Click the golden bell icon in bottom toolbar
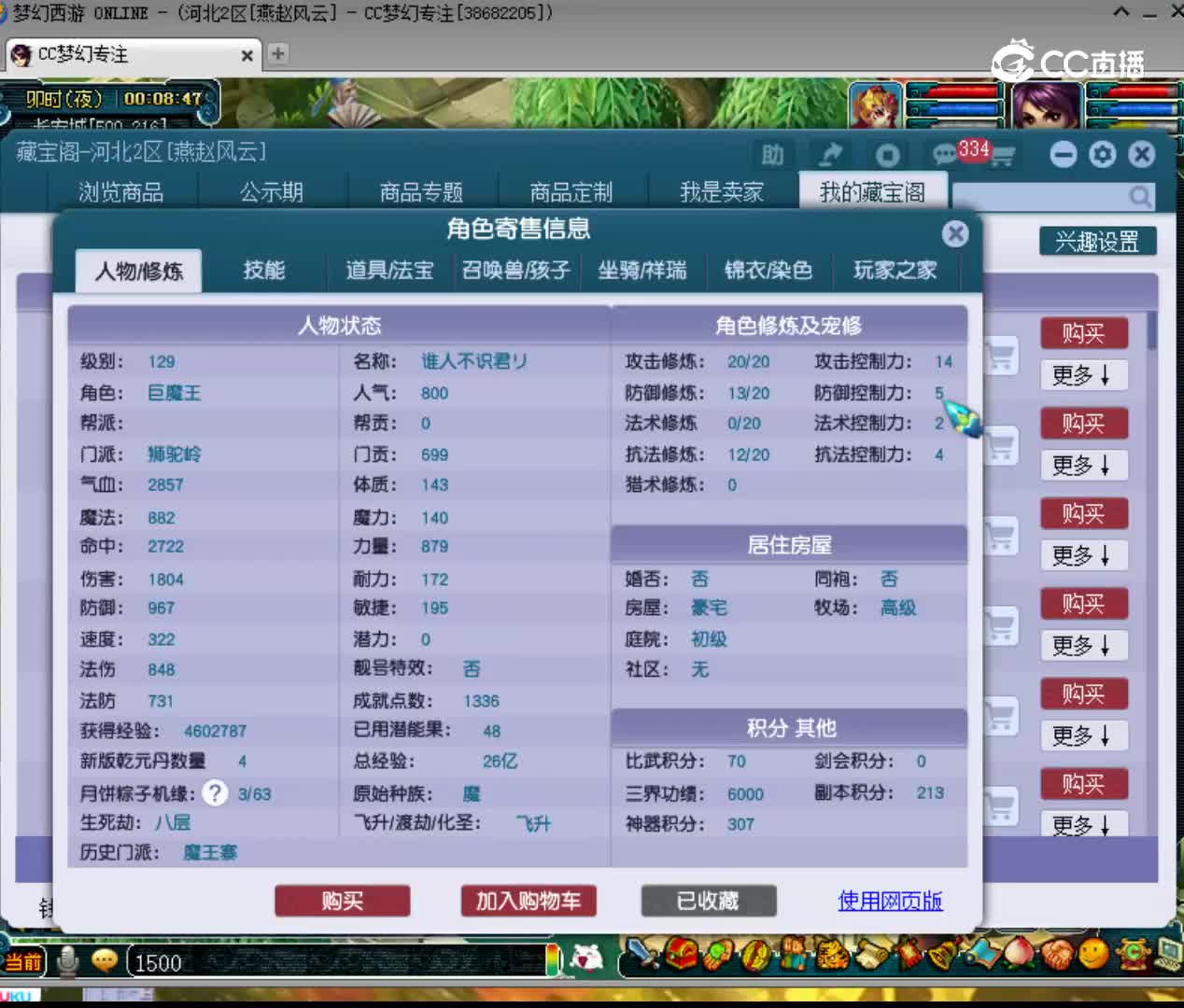 tap(945, 955)
